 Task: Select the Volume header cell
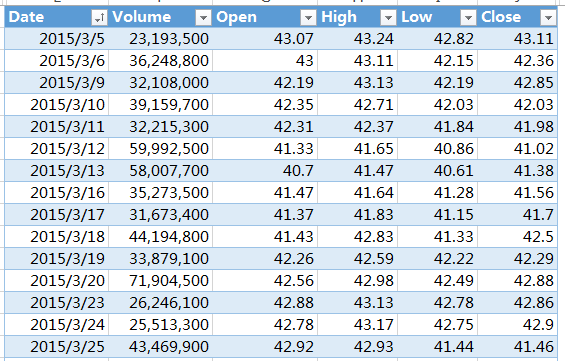coord(160,17)
